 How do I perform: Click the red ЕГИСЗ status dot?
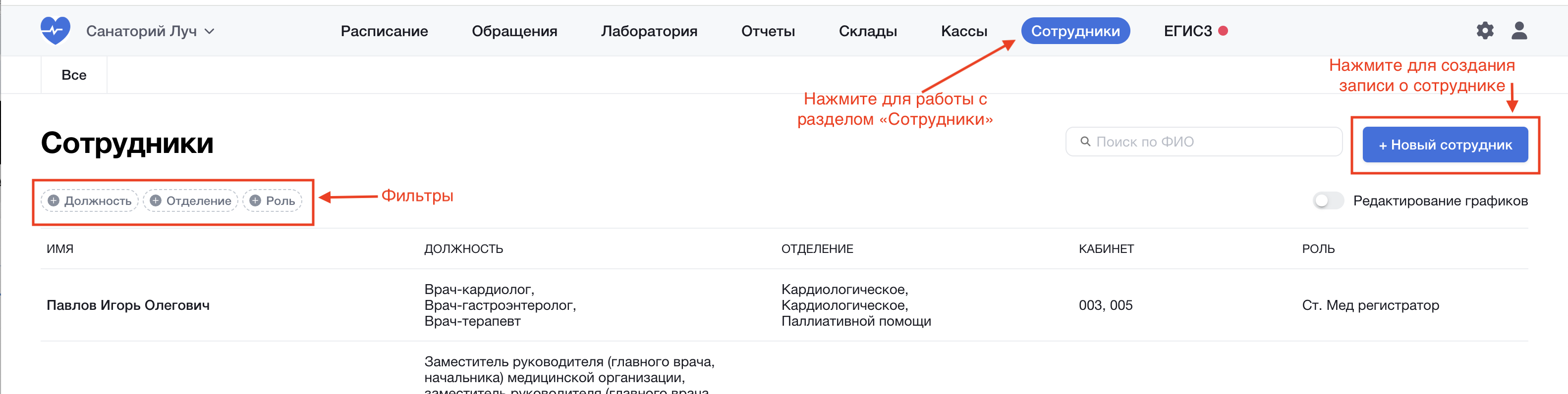pyautogui.click(x=1223, y=30)
